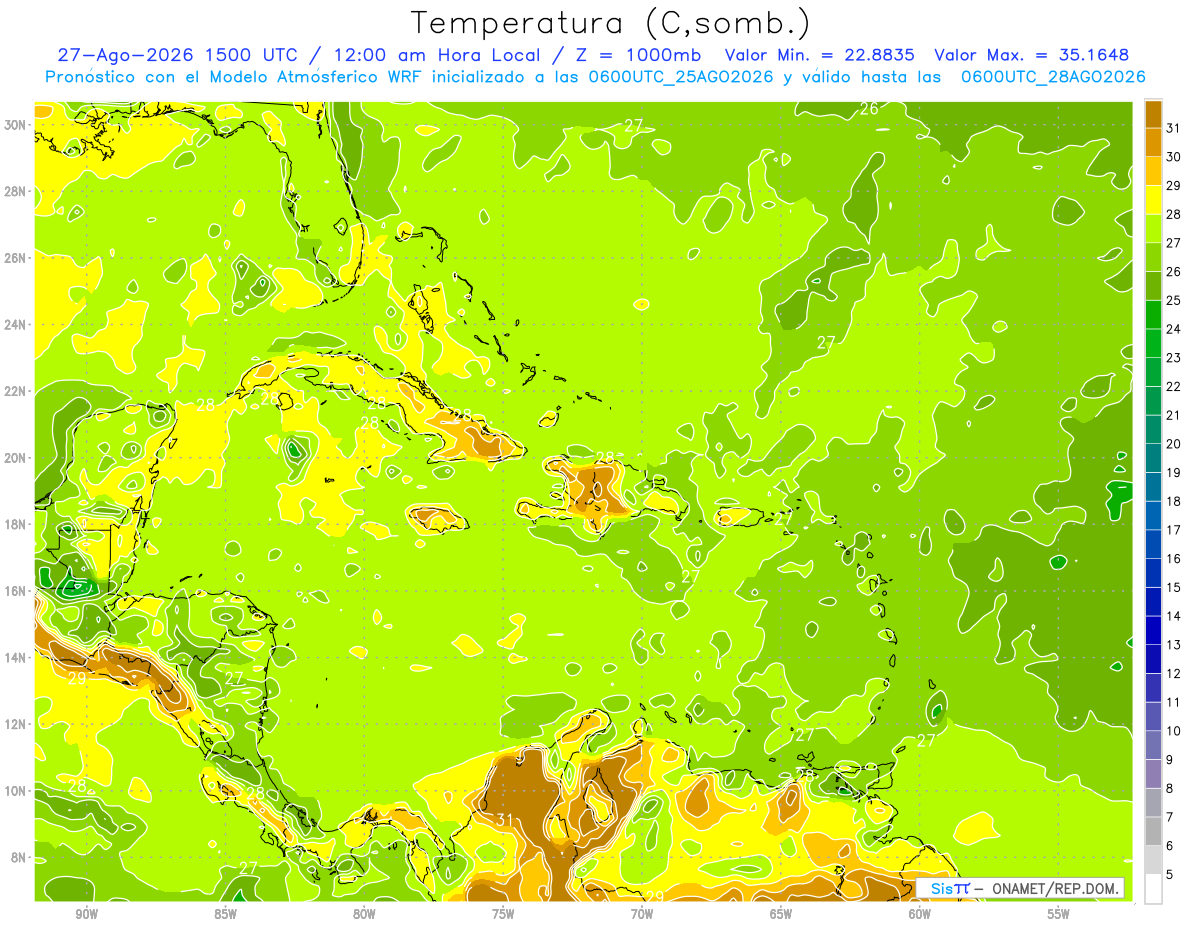Click the '90W' longitude label

coord(86,914)
